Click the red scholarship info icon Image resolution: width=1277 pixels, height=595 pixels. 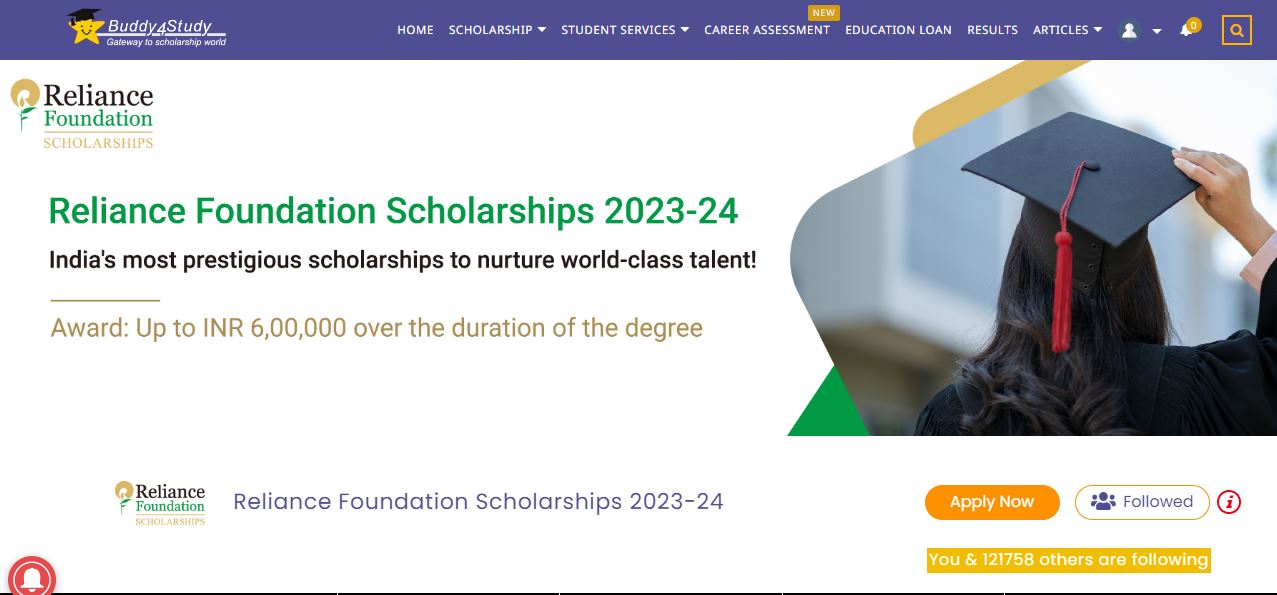pos(1229,502)
